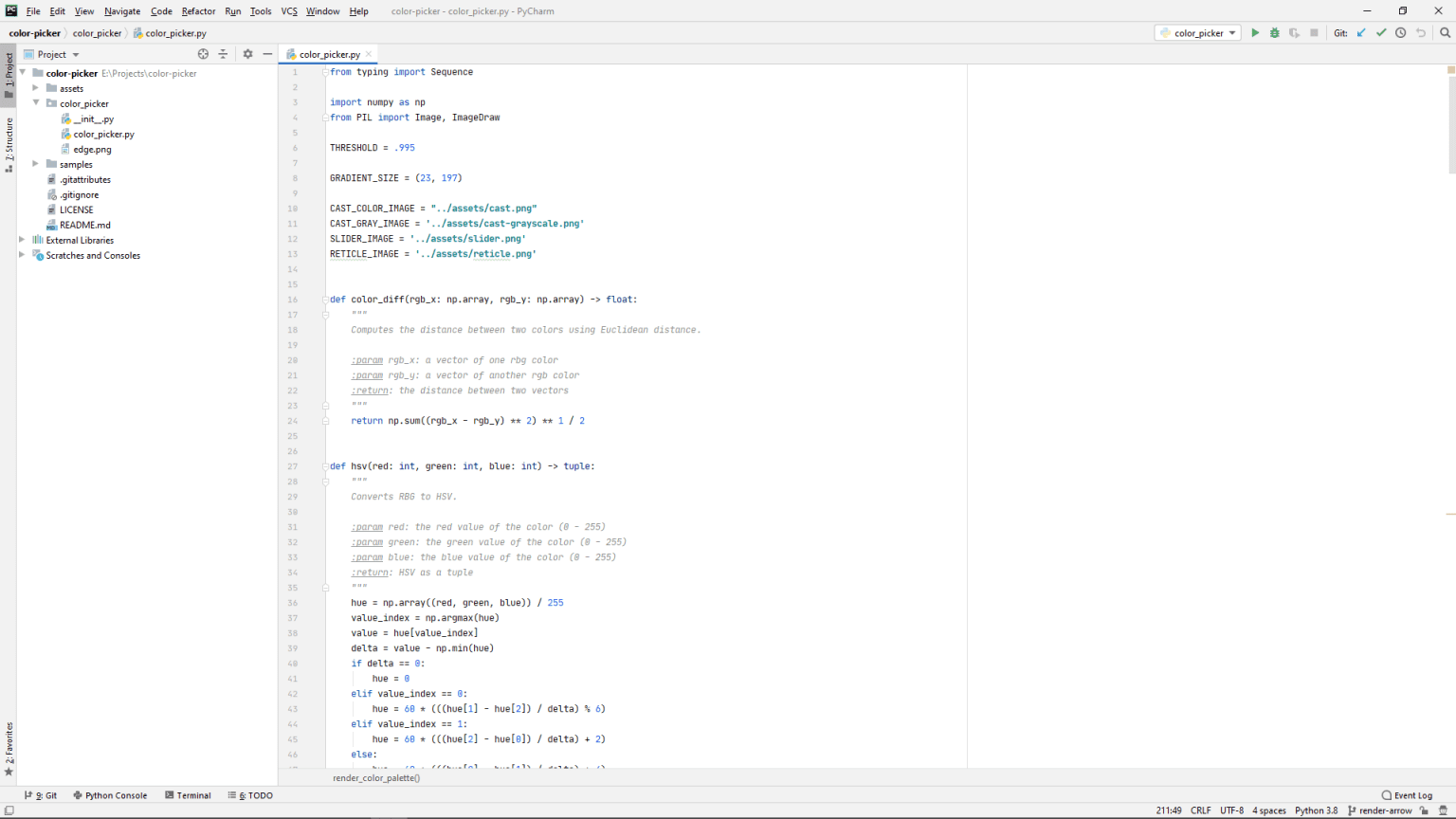Collapse all in Project panel
The image size is (1456, 819).
click(x=223, y=54)
